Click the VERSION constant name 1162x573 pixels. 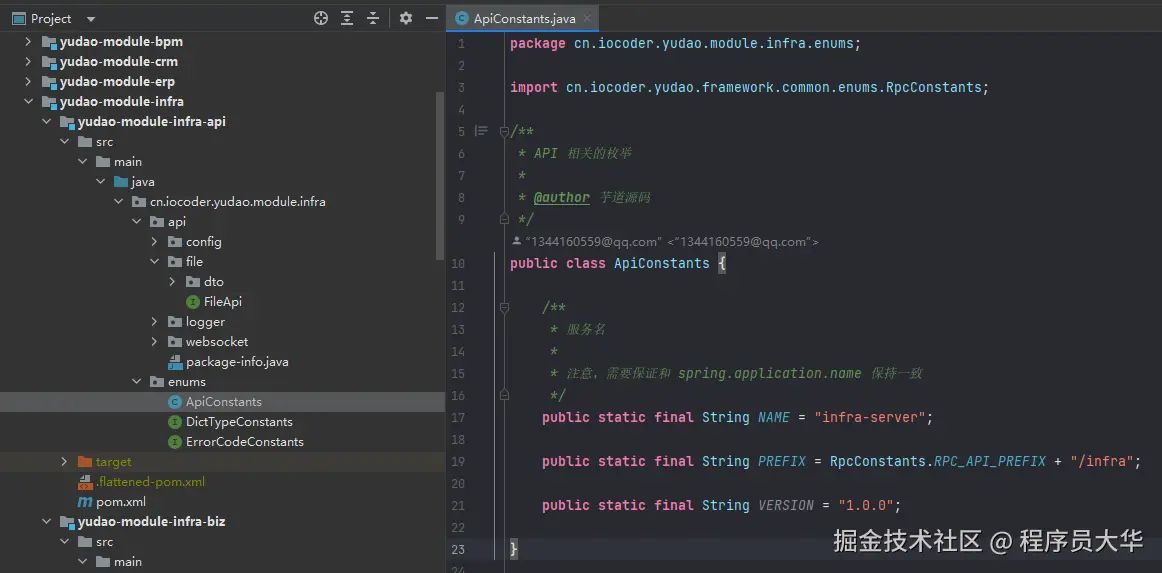[x=786, y=506]
